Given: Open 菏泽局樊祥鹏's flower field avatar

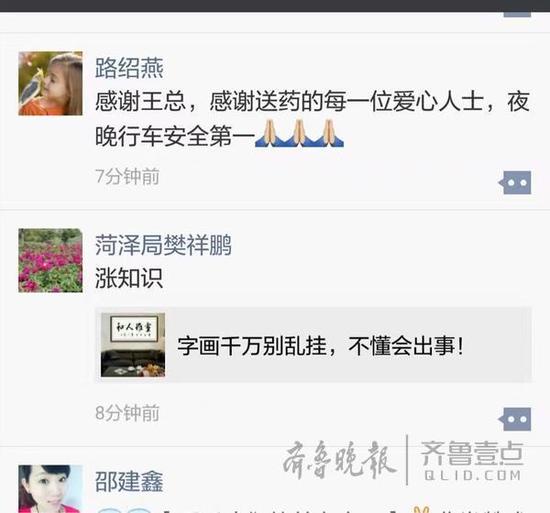Looking at the screenshot, I should click(x=51, y=260).
